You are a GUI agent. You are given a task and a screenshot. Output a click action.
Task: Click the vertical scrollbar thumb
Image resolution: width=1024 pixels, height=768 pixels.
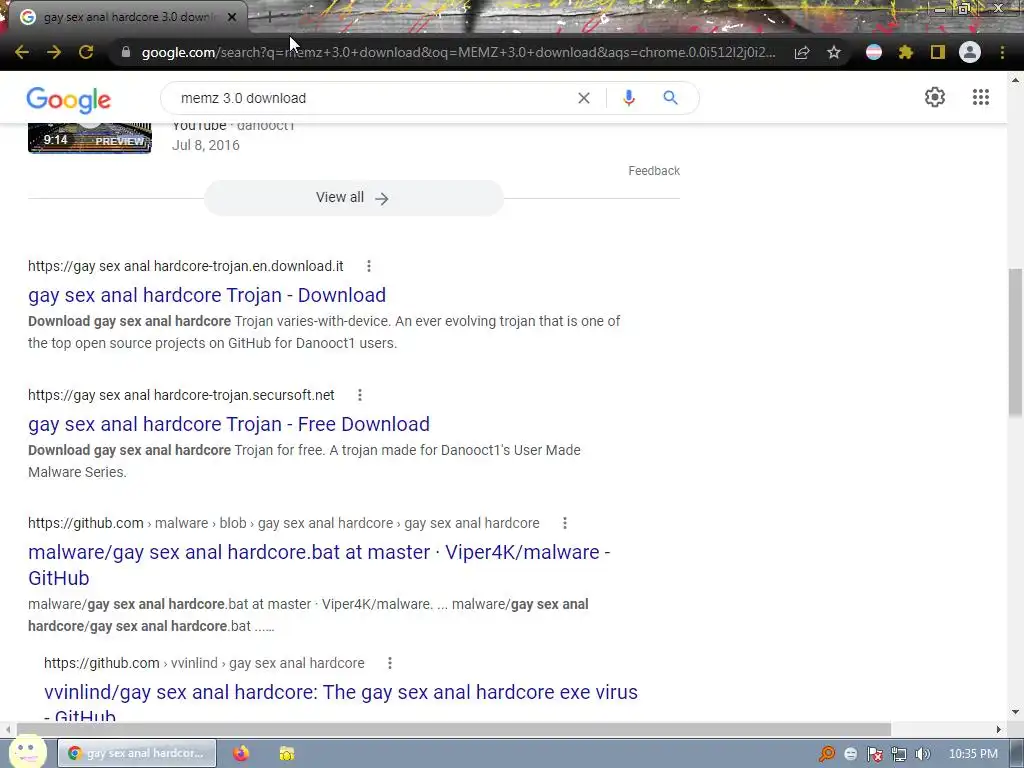(1015, 342)
